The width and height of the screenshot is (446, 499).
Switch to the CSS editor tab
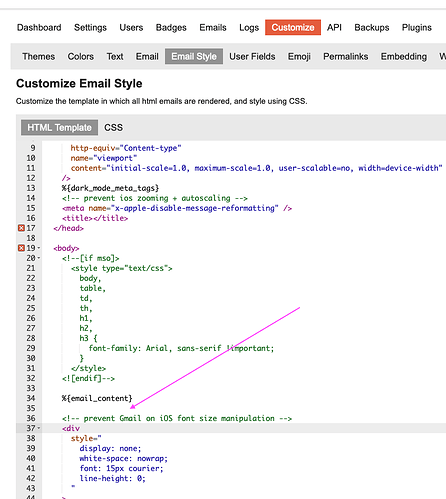coord(113,127)
